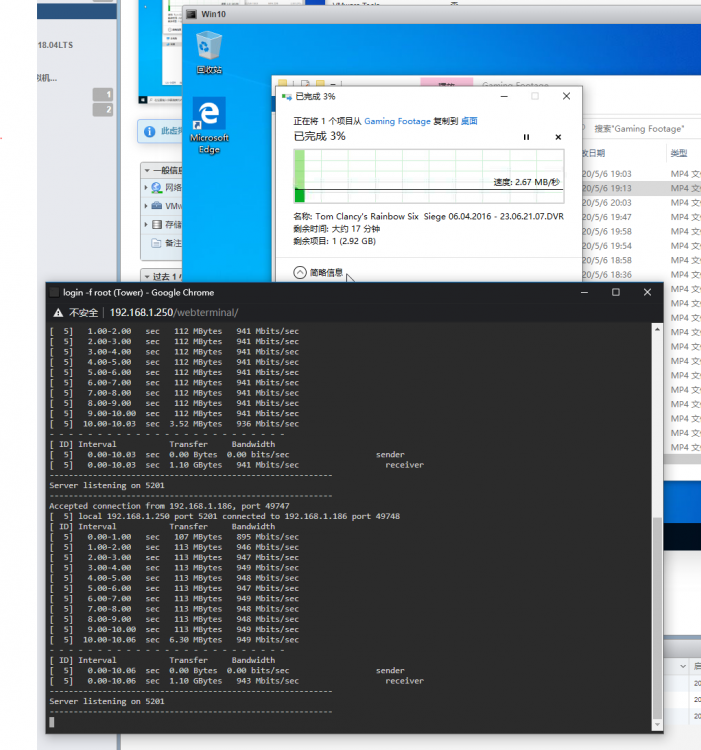The image size is (701, 750).
Task: Click the Chrome address bar URL 192.168.1.250/webterminal/
Action: 174,313
